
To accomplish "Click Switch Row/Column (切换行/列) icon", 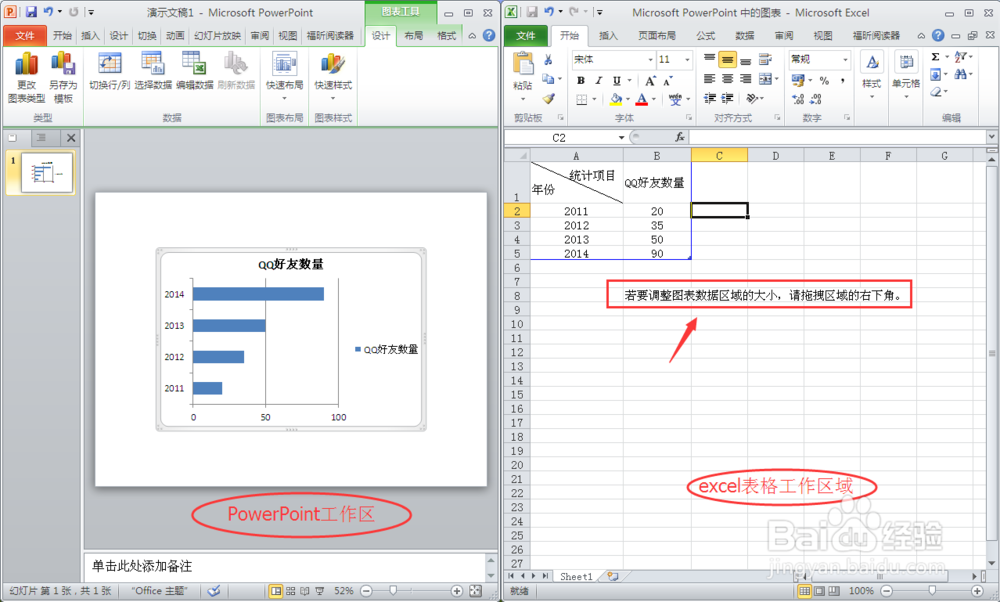I will (109, 64).
